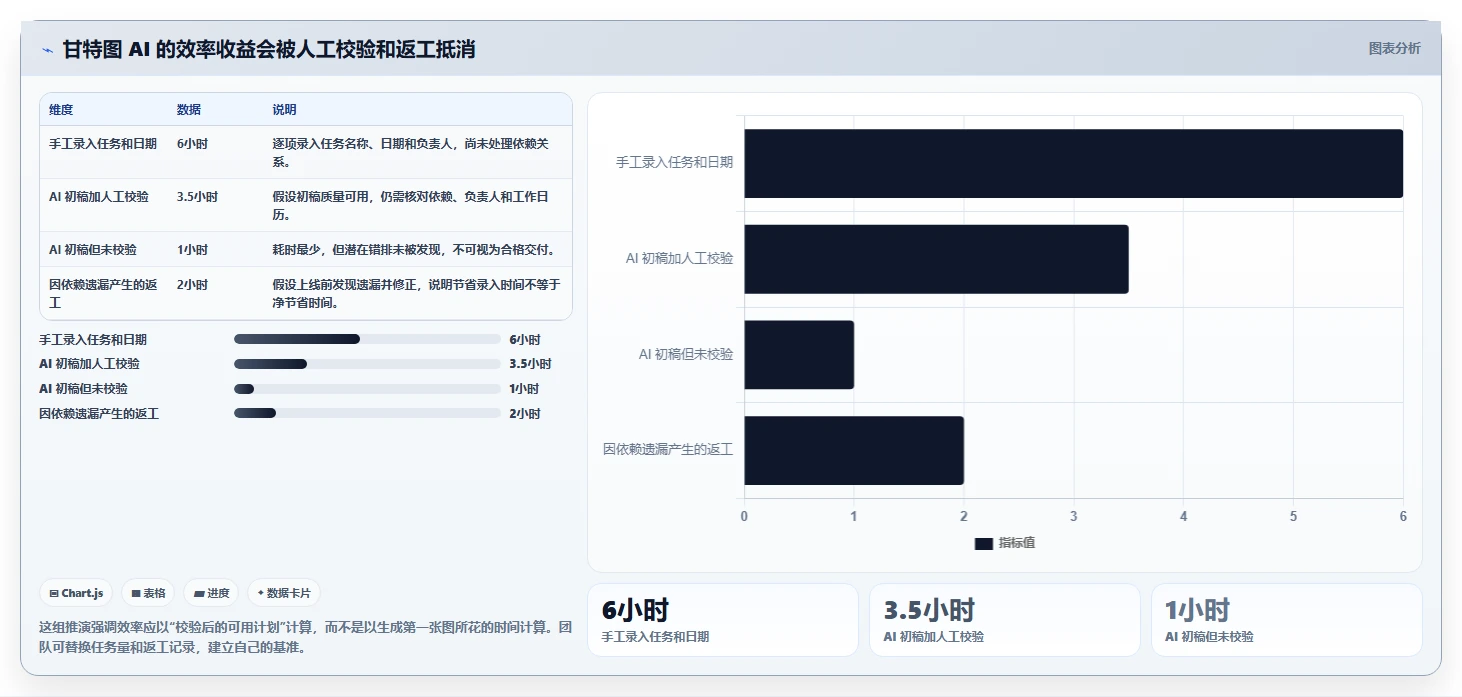1462x697 pixels.
Task: Click chart axis label AI 初稿但未校验
Action: click(686, 354)
